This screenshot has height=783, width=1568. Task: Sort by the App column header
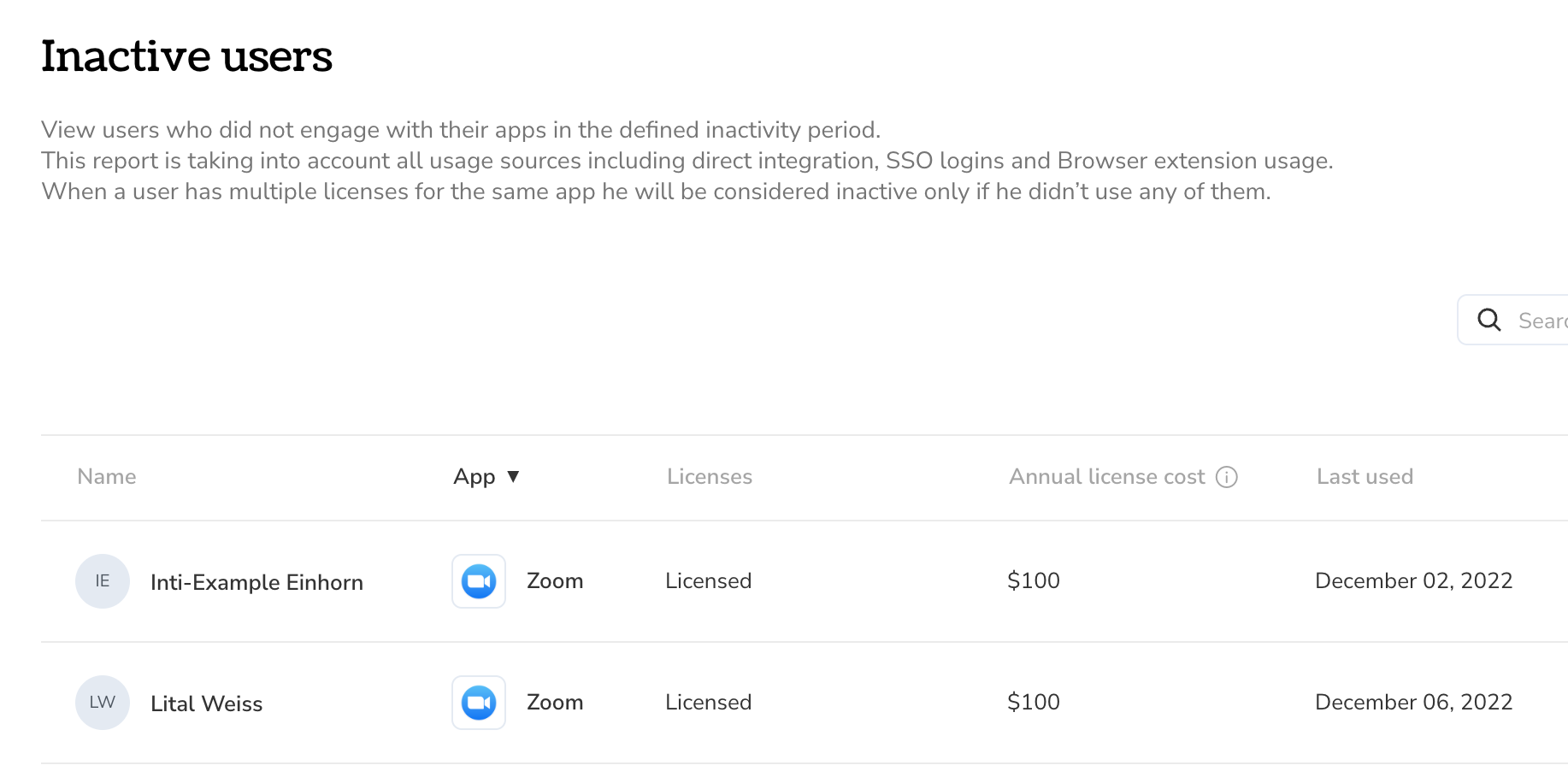click(475, 477)
